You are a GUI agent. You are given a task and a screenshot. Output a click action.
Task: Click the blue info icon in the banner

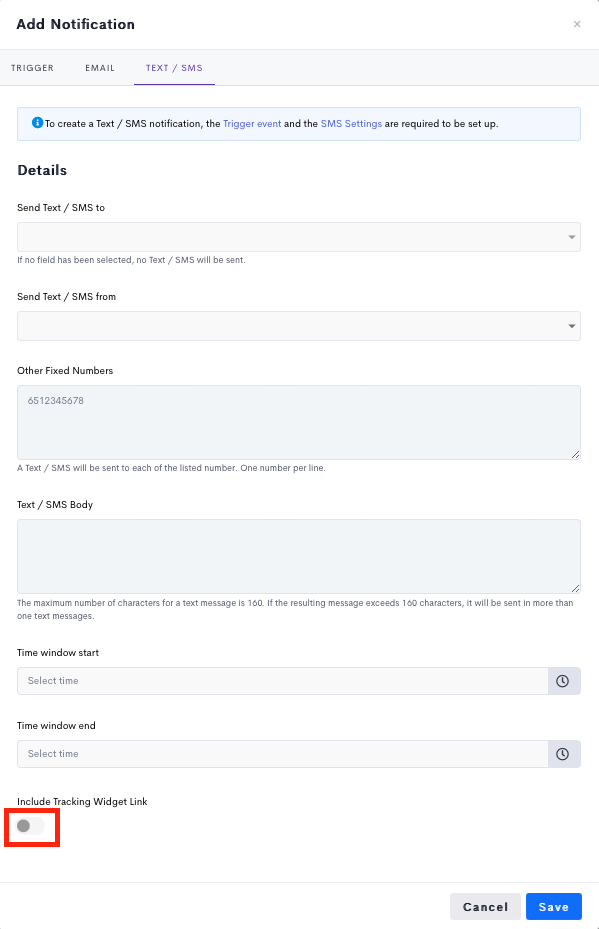pos(37,123)
